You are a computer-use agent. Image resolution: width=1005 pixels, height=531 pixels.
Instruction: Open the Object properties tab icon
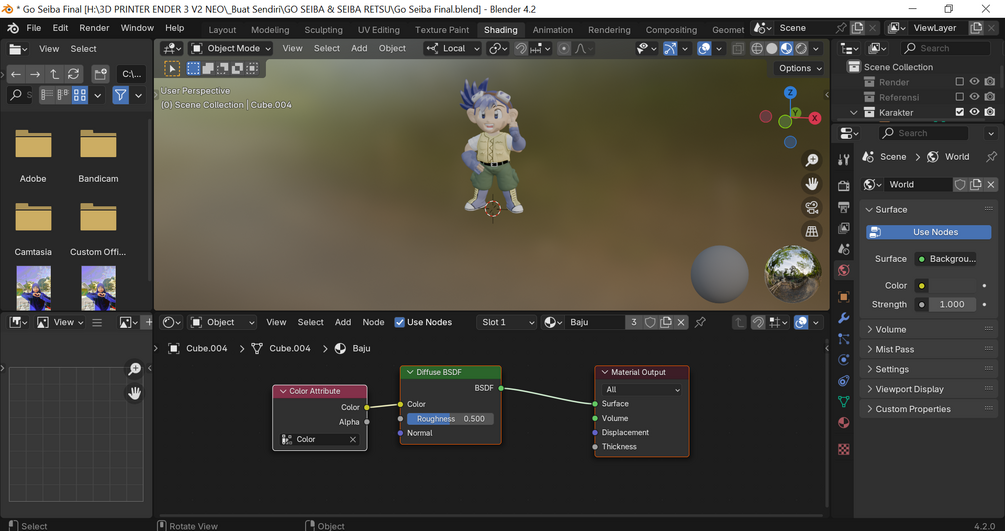[x=843, y=297]
